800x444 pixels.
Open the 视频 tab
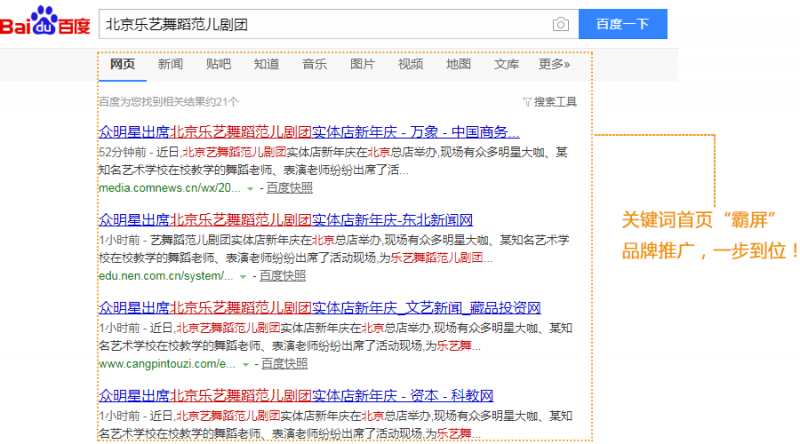[410, 65]
